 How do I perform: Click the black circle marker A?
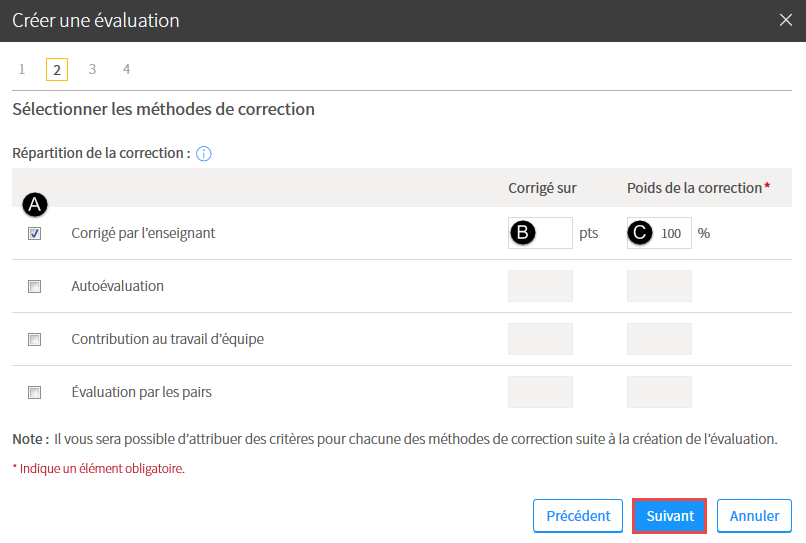[34, 205]
